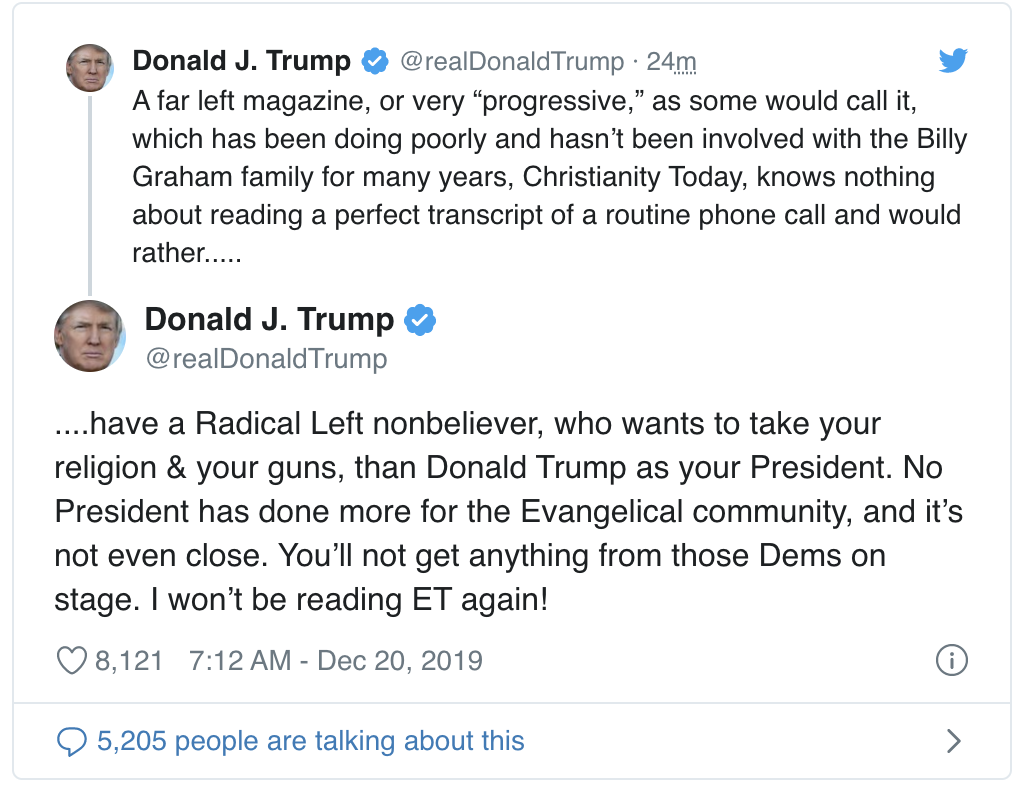Click the large profile avatar of the main tweet
This screenshot has width=1024, height=790.
click(x=89, y=336)
